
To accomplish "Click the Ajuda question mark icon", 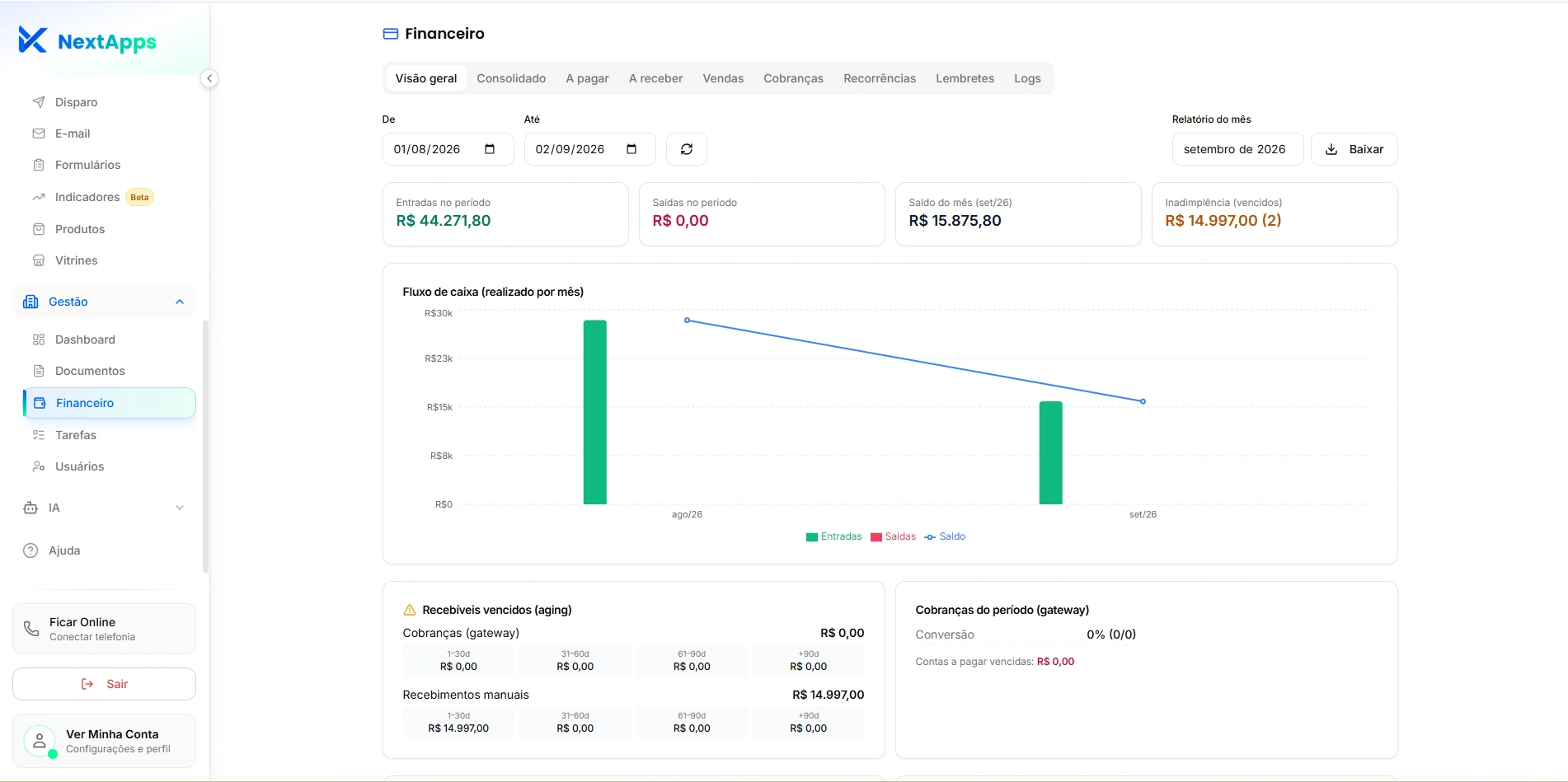I will point(31,550).
